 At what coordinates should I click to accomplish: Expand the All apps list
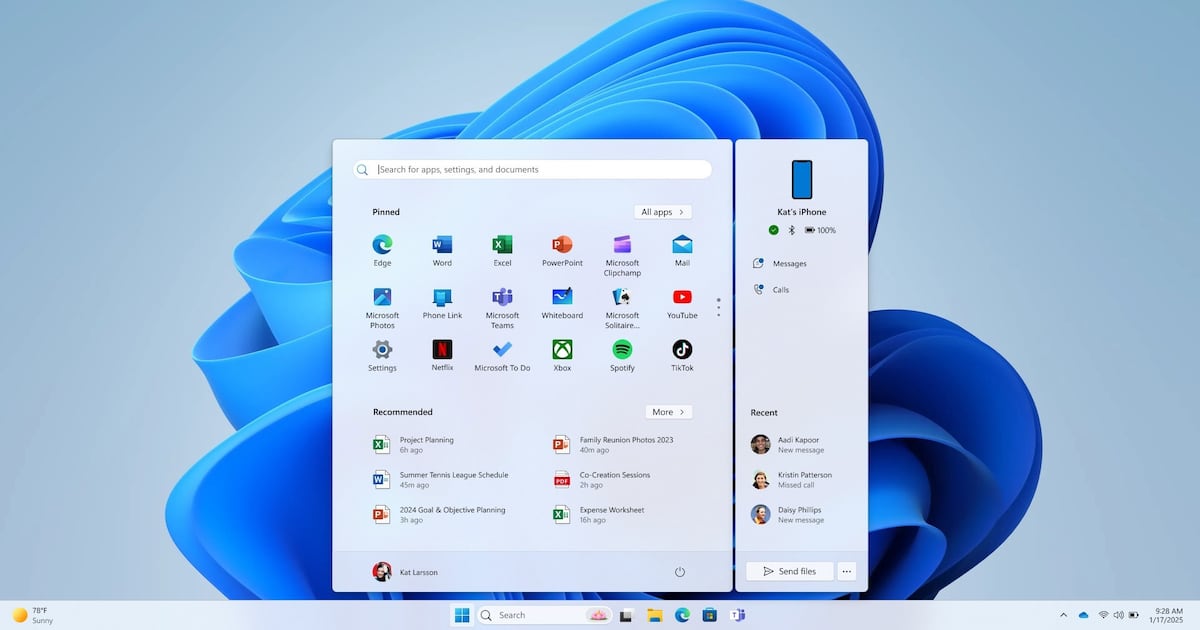(663, 212)
